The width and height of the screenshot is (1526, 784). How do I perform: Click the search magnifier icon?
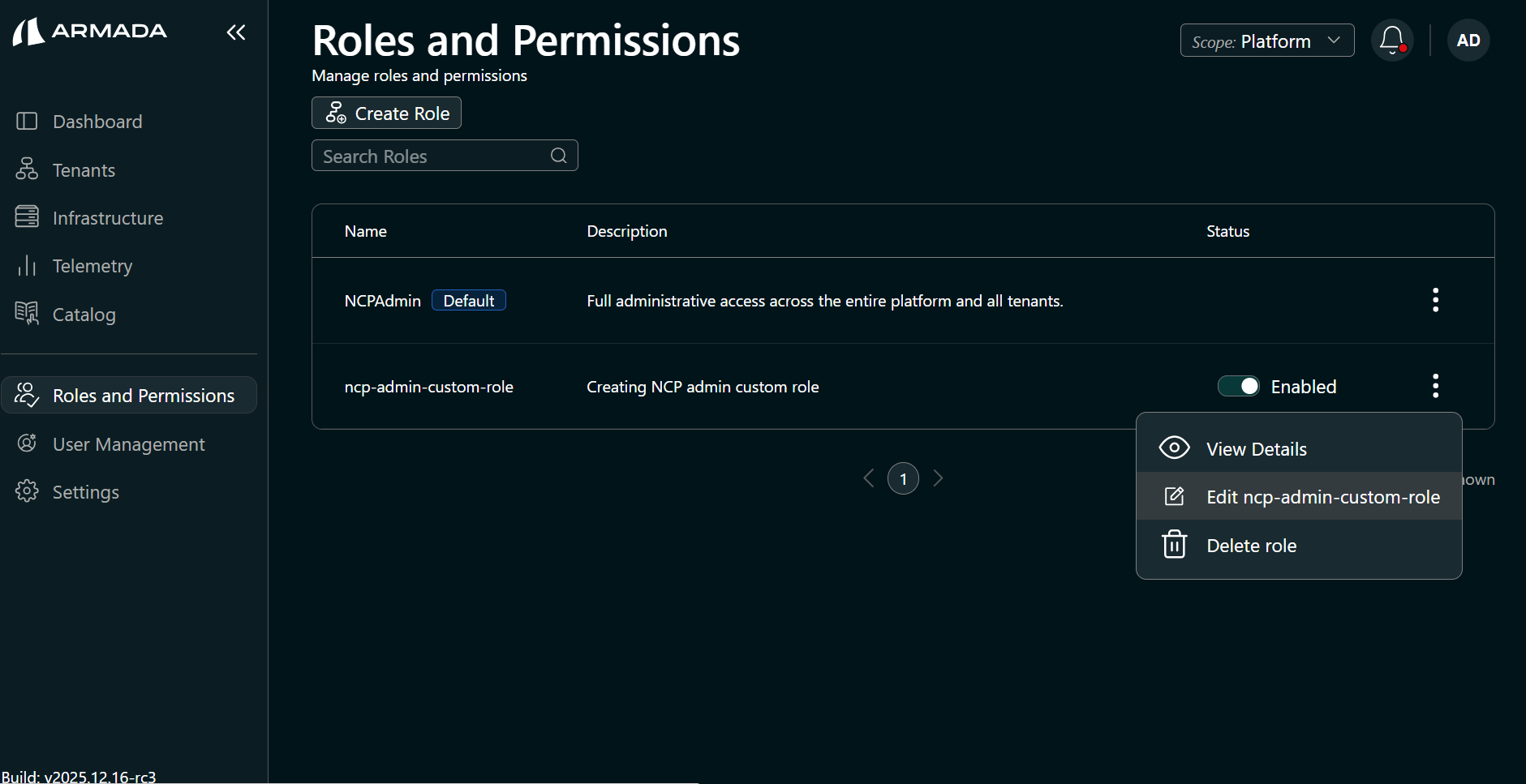click(559, 156)
